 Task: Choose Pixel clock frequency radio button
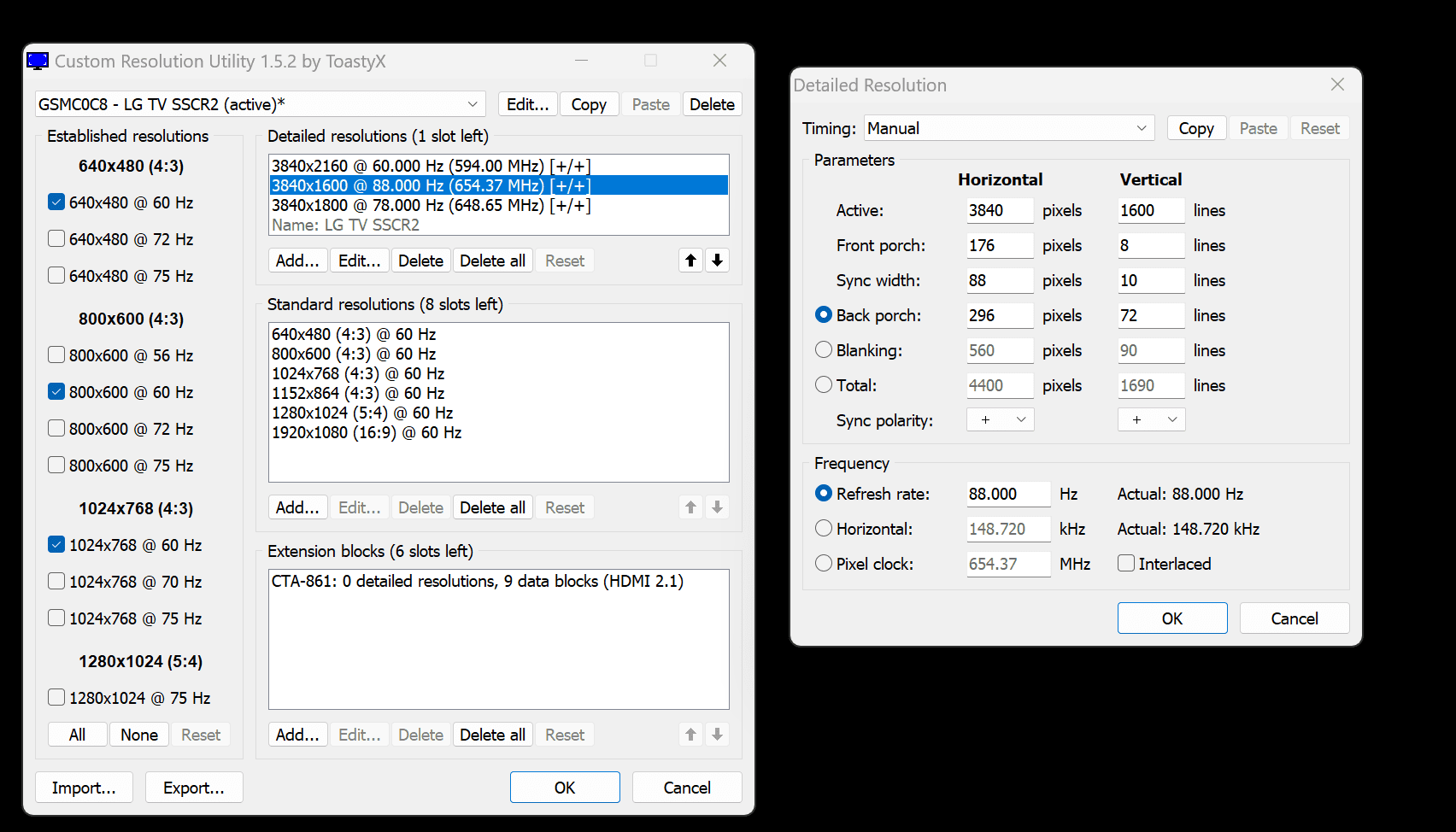point(824,563)
